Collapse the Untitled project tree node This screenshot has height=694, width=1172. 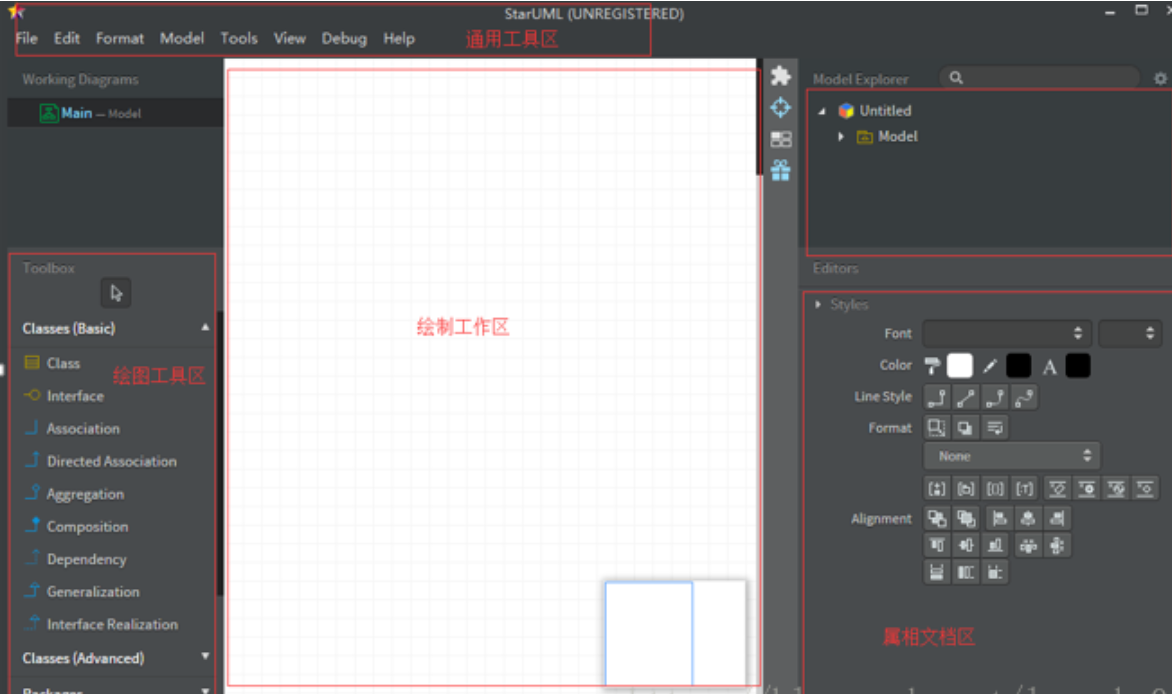point(822,111)
